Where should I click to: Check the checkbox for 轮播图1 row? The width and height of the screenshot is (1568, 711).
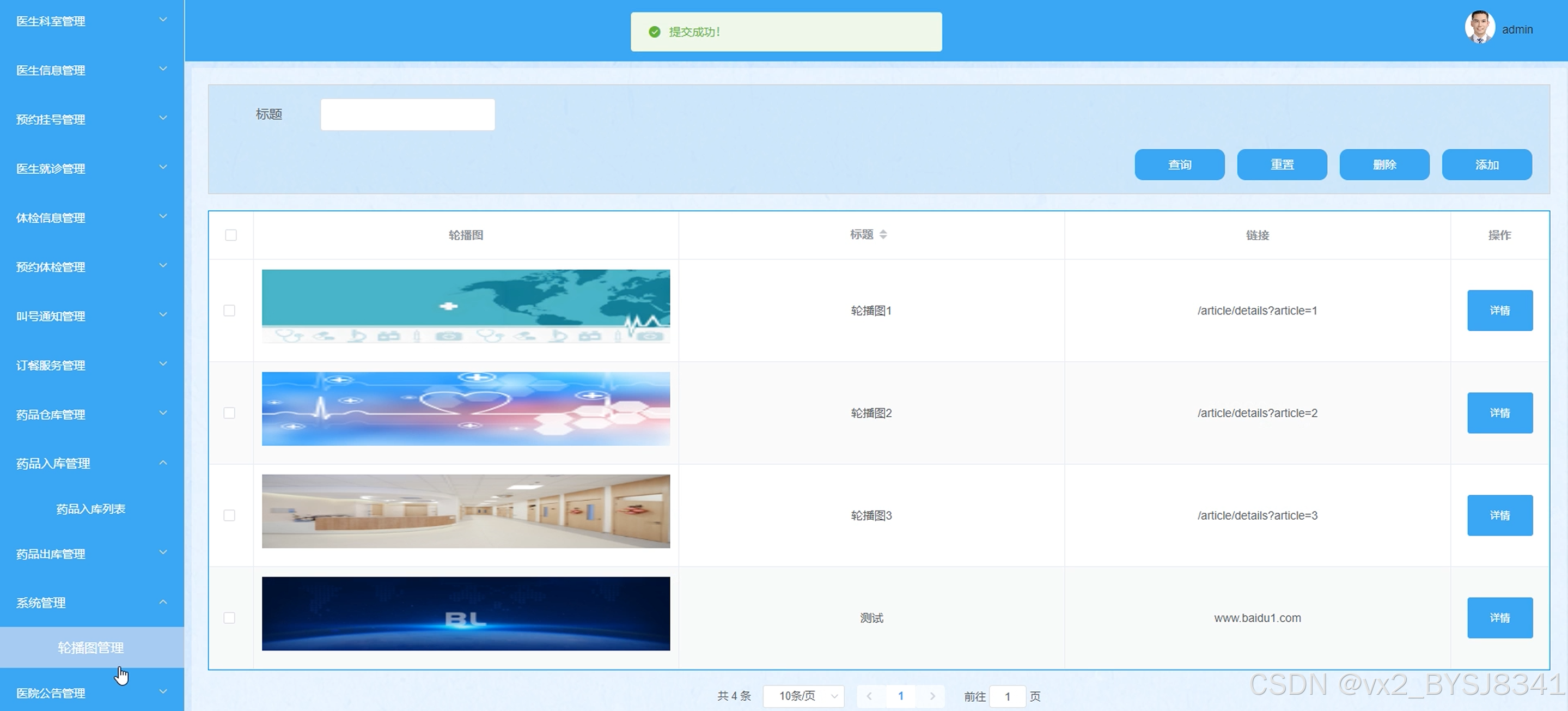point(229,311)
